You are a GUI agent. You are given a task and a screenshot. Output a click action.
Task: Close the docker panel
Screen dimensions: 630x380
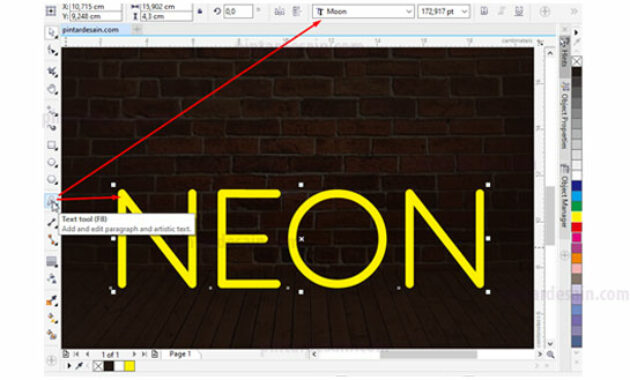click(564, 29)
